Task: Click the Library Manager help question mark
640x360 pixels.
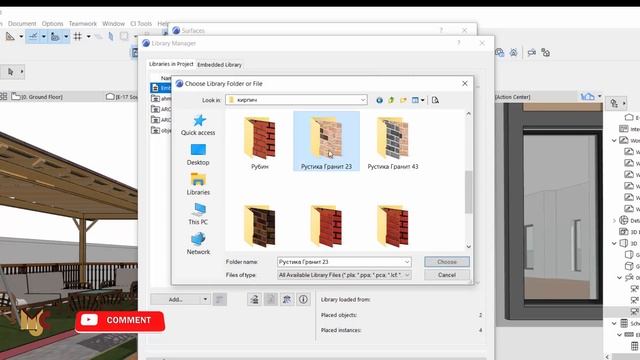Action: point(459,43)
